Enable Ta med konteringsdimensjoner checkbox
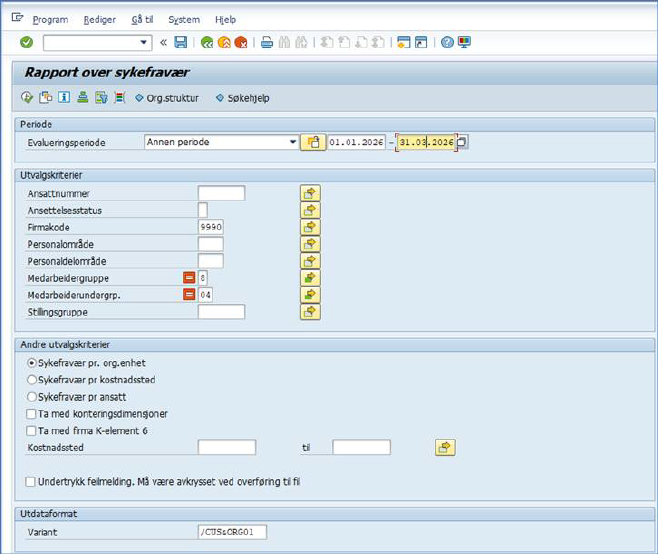 pos(31,414)
